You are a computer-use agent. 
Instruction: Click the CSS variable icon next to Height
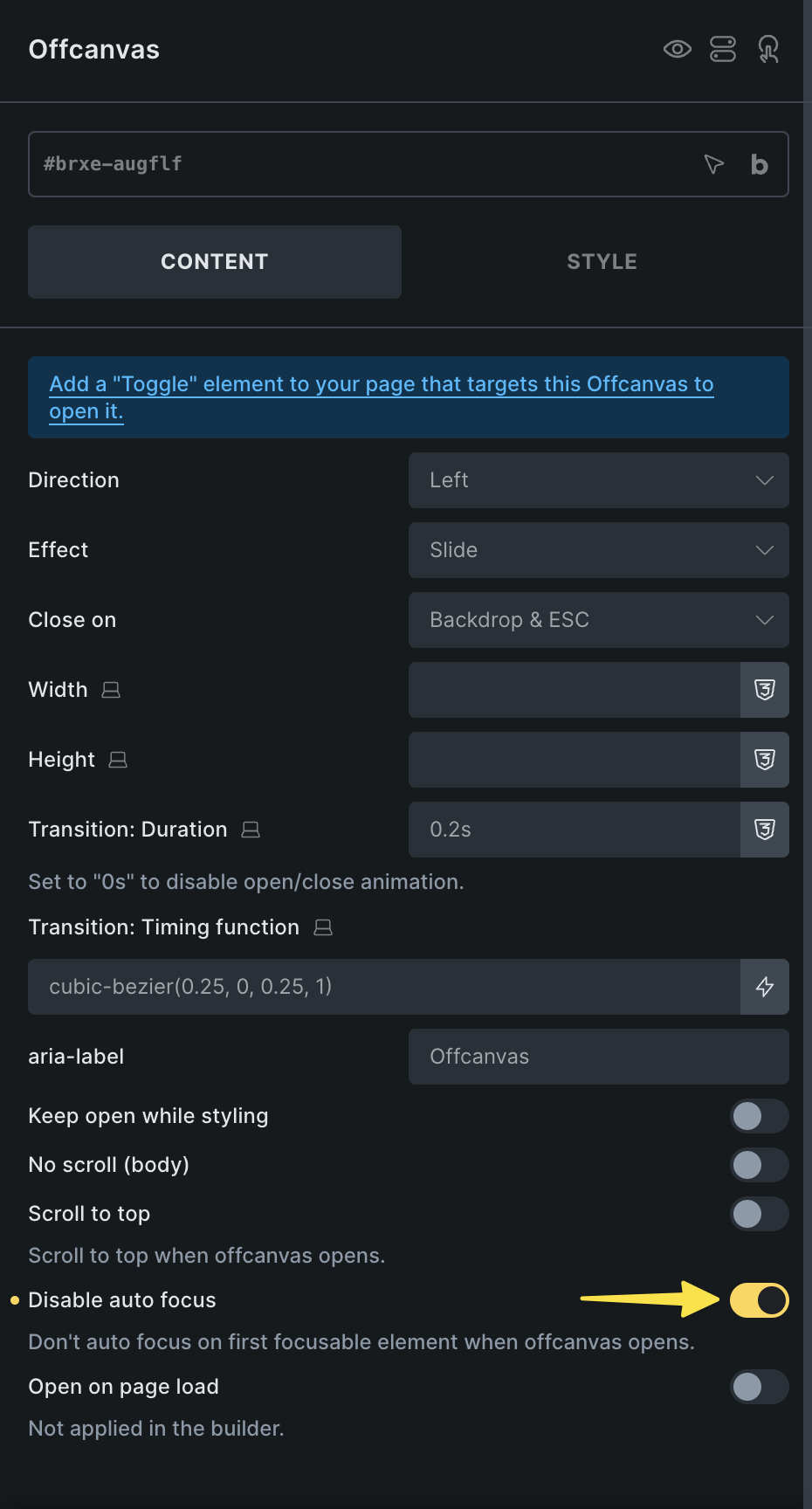point(765,760)
